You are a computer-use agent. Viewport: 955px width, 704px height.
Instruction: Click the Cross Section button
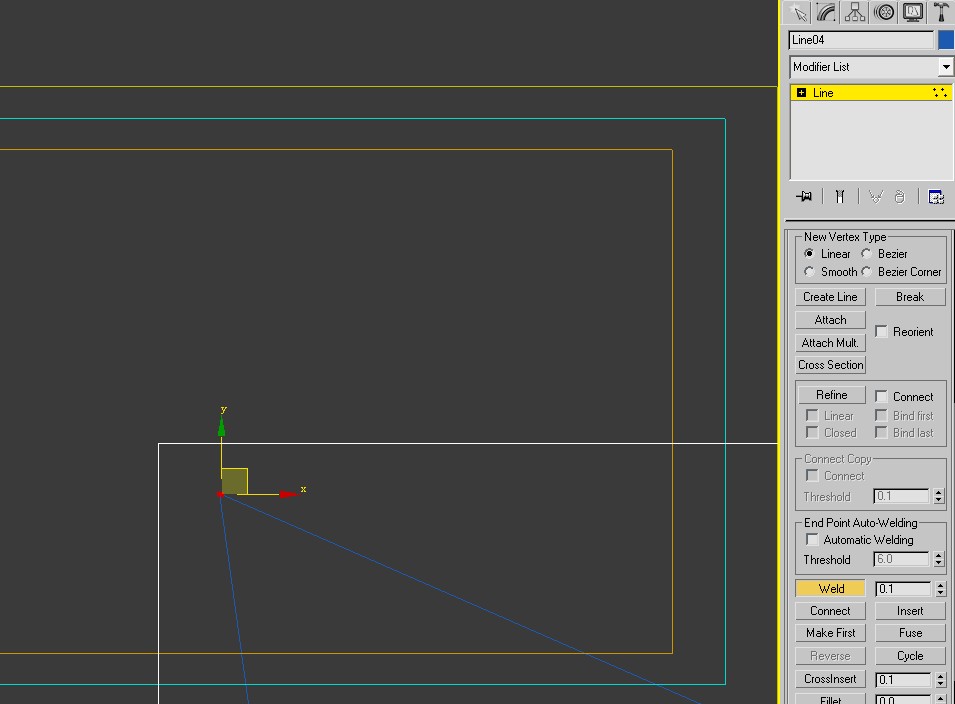pos(830,365)
